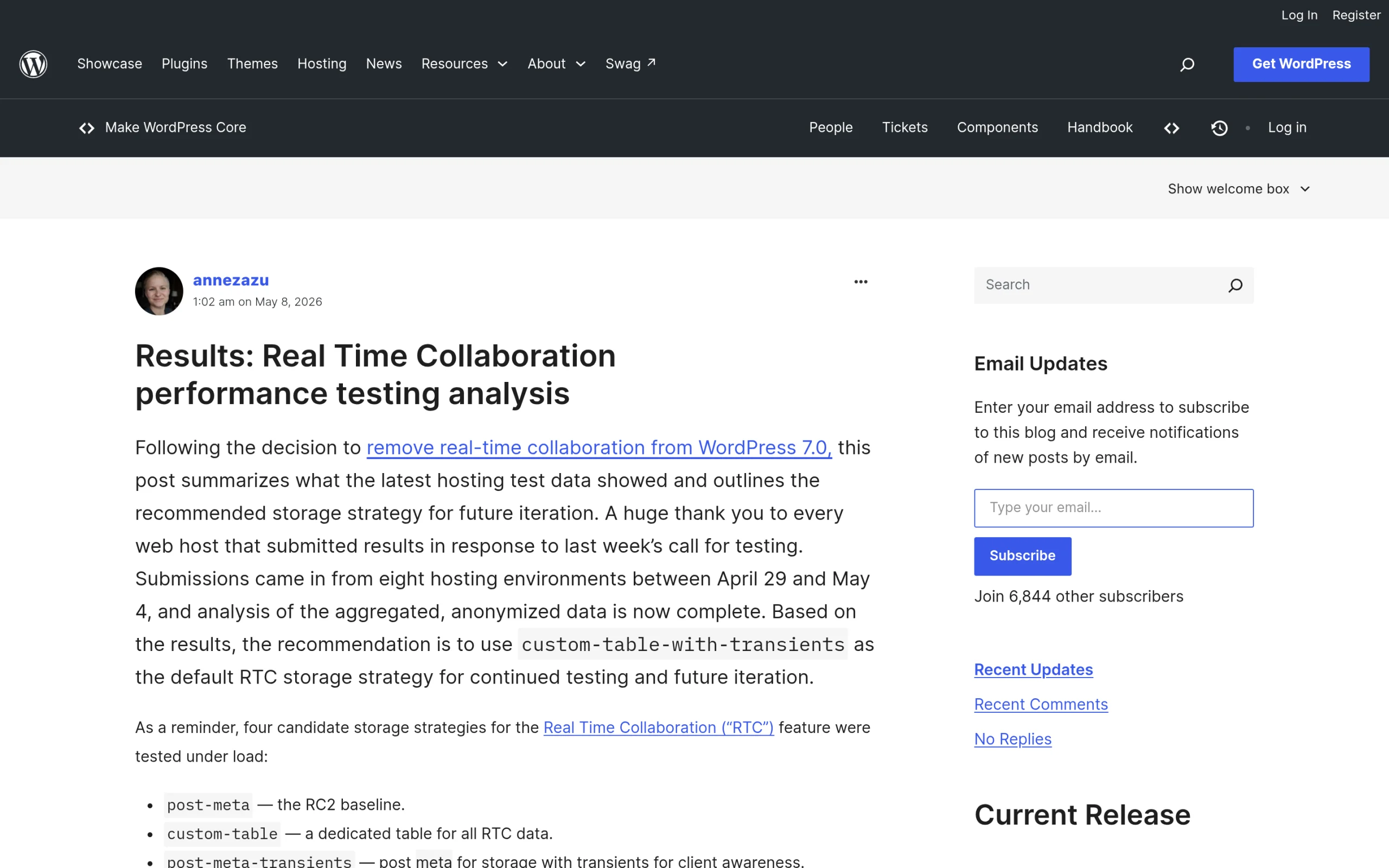Click the custom-table-with-transients code text
The height and width of the screenshot is (868, 1389).
coord(683,644)
